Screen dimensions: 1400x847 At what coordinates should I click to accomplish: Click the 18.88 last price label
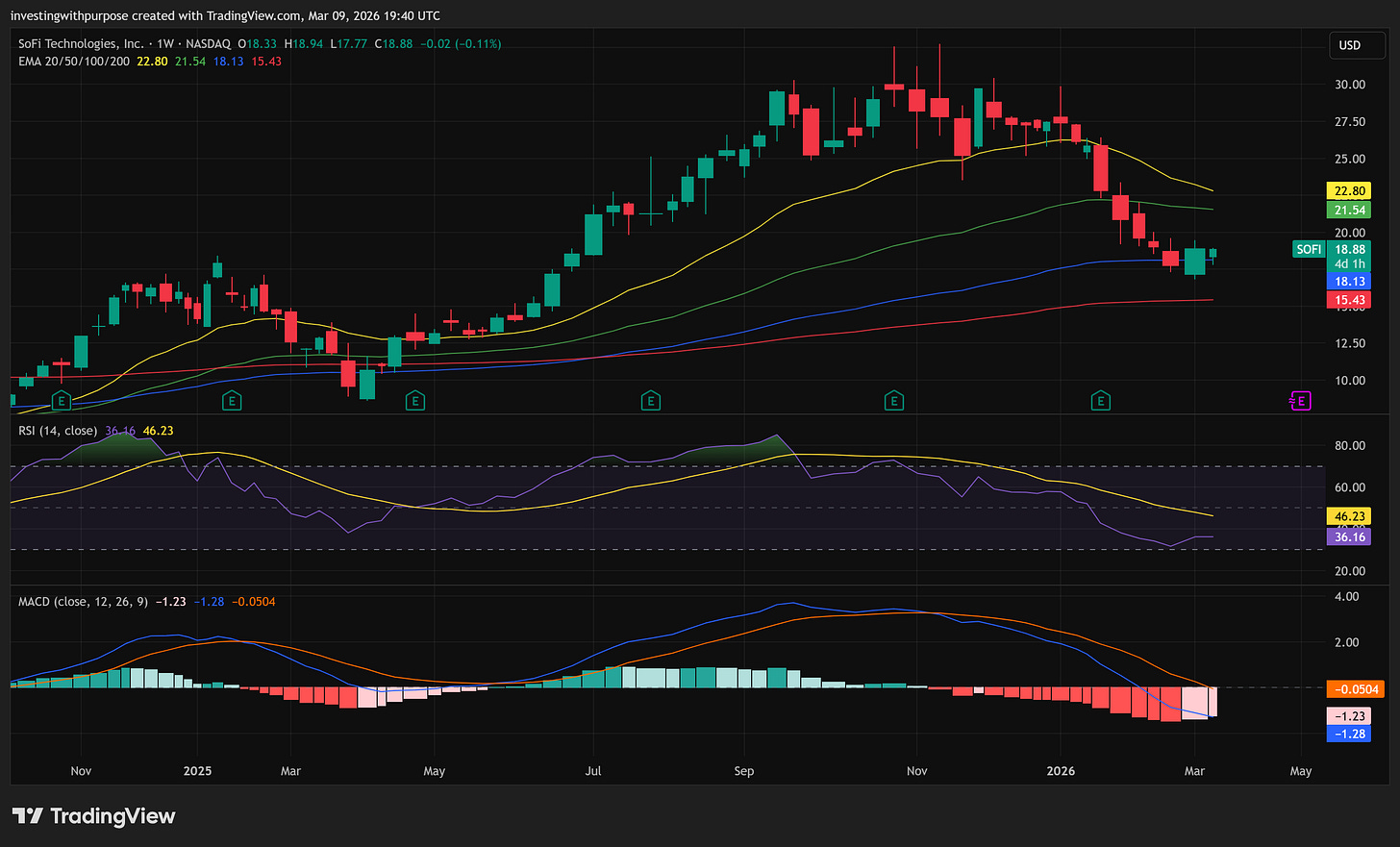pos(1349,249)
